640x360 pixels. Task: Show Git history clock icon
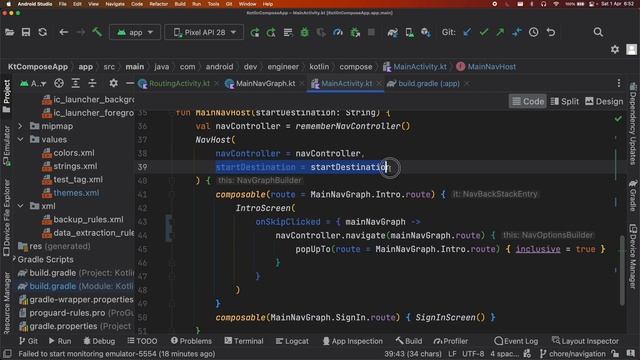coord(533,32)
